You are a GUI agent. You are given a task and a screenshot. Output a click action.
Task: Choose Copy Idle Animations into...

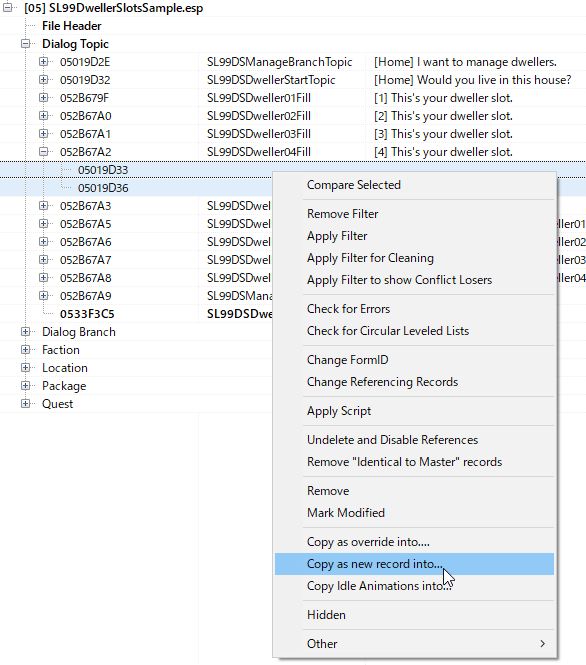414,586
